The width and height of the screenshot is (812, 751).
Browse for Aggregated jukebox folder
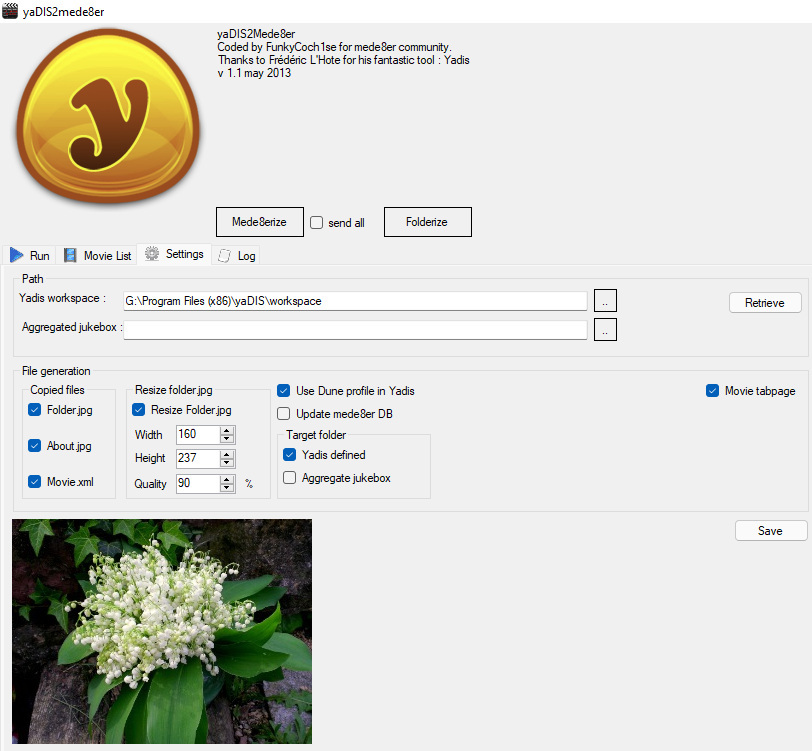click(x=605, y=329)
